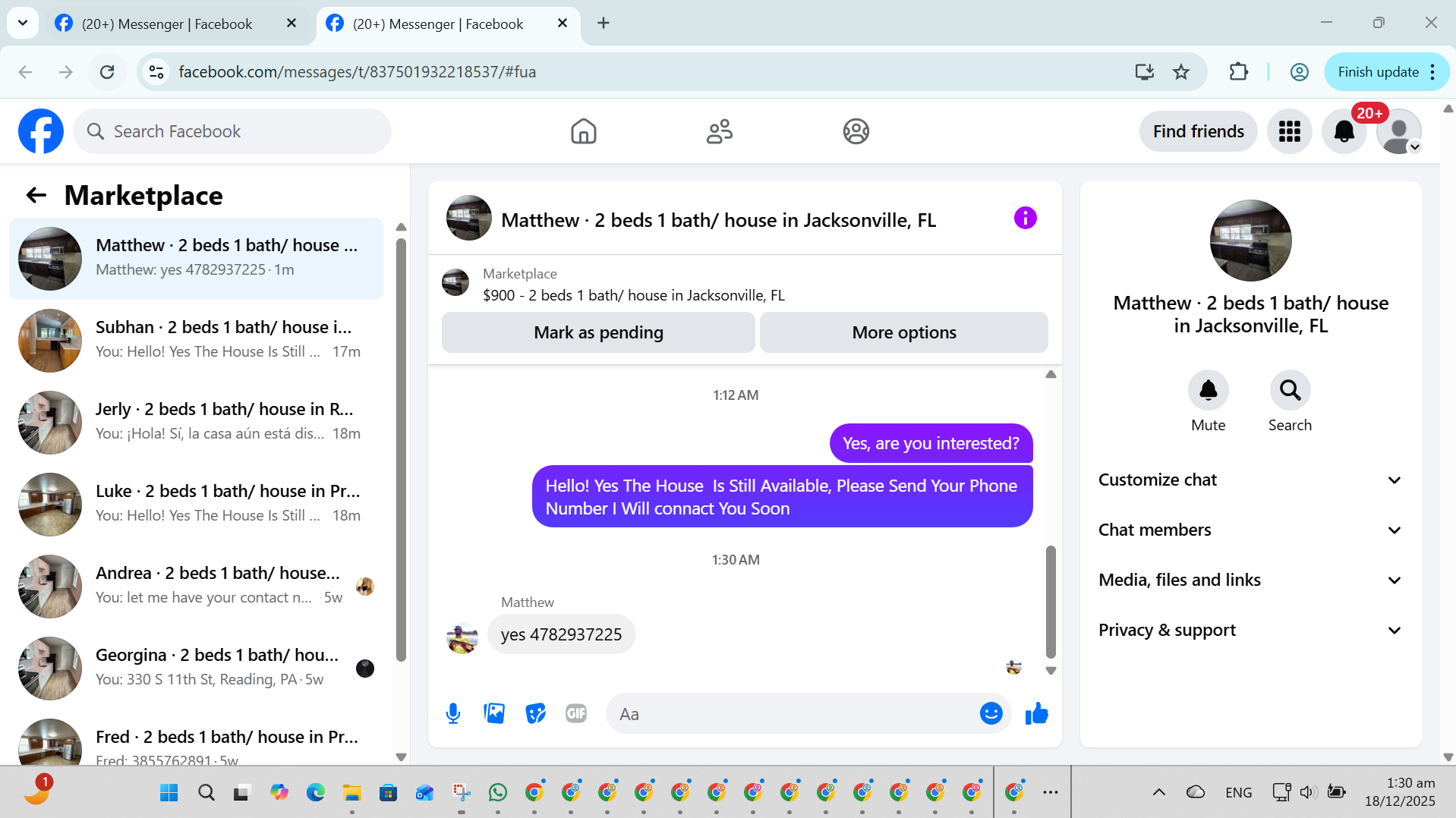Choose a sticker icon in composer
This screenshot has height=818, width=1456.
tap(535, 714)
